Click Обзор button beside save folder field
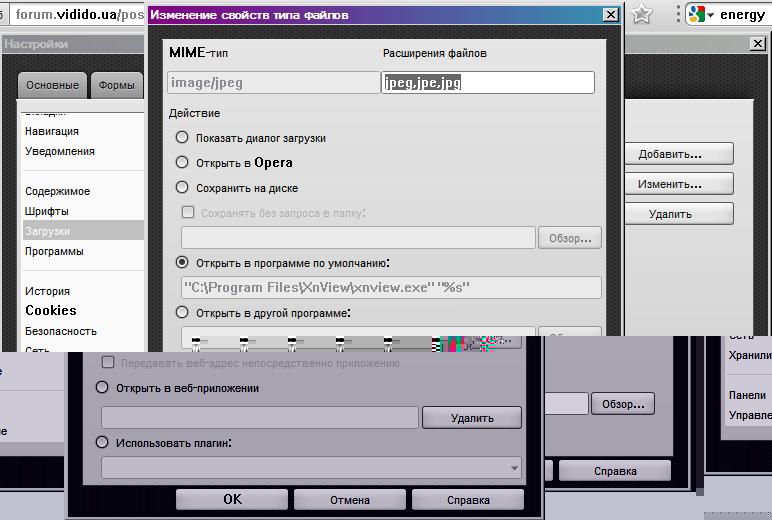This screenshot has width=772, height=520. pos(570,238)
